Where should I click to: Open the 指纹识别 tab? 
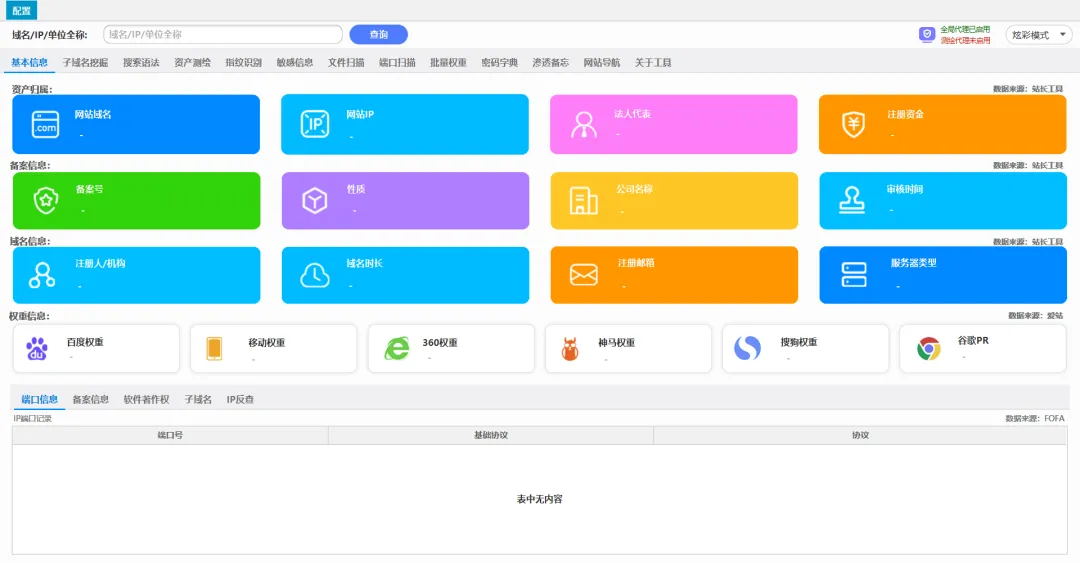[243, 62]
